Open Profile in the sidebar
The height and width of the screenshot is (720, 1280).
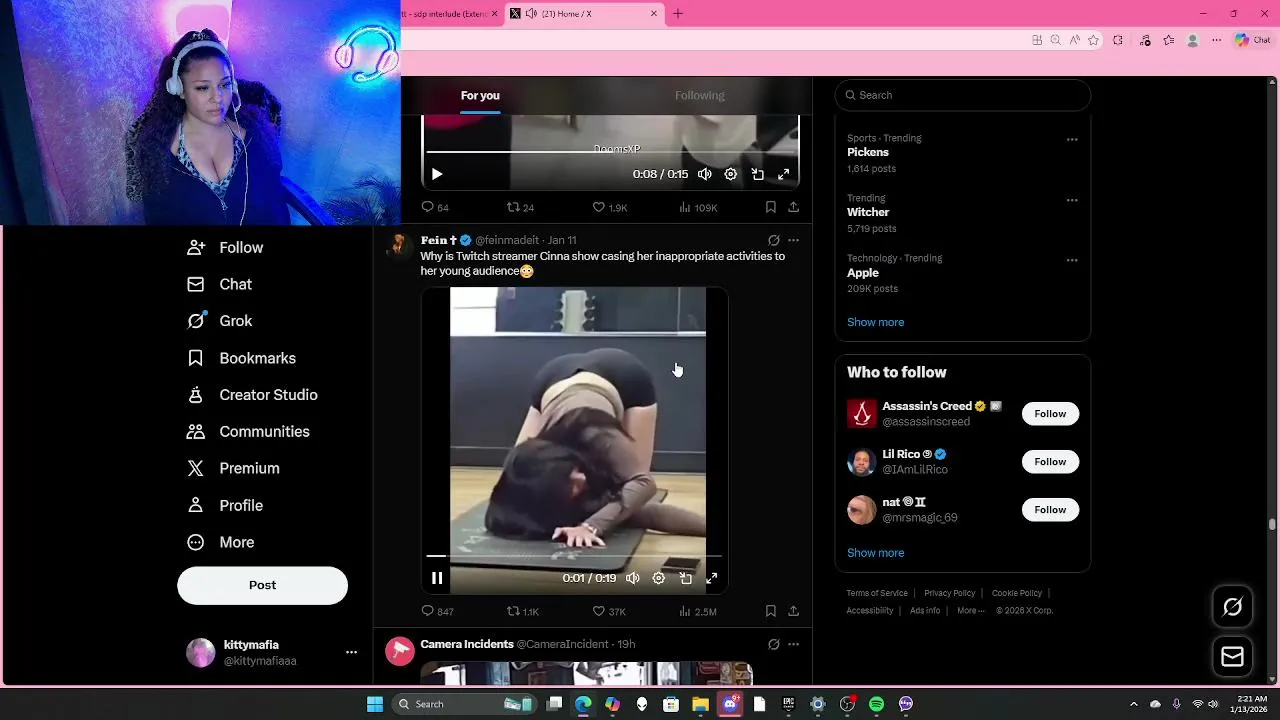(x=225, y=505)
